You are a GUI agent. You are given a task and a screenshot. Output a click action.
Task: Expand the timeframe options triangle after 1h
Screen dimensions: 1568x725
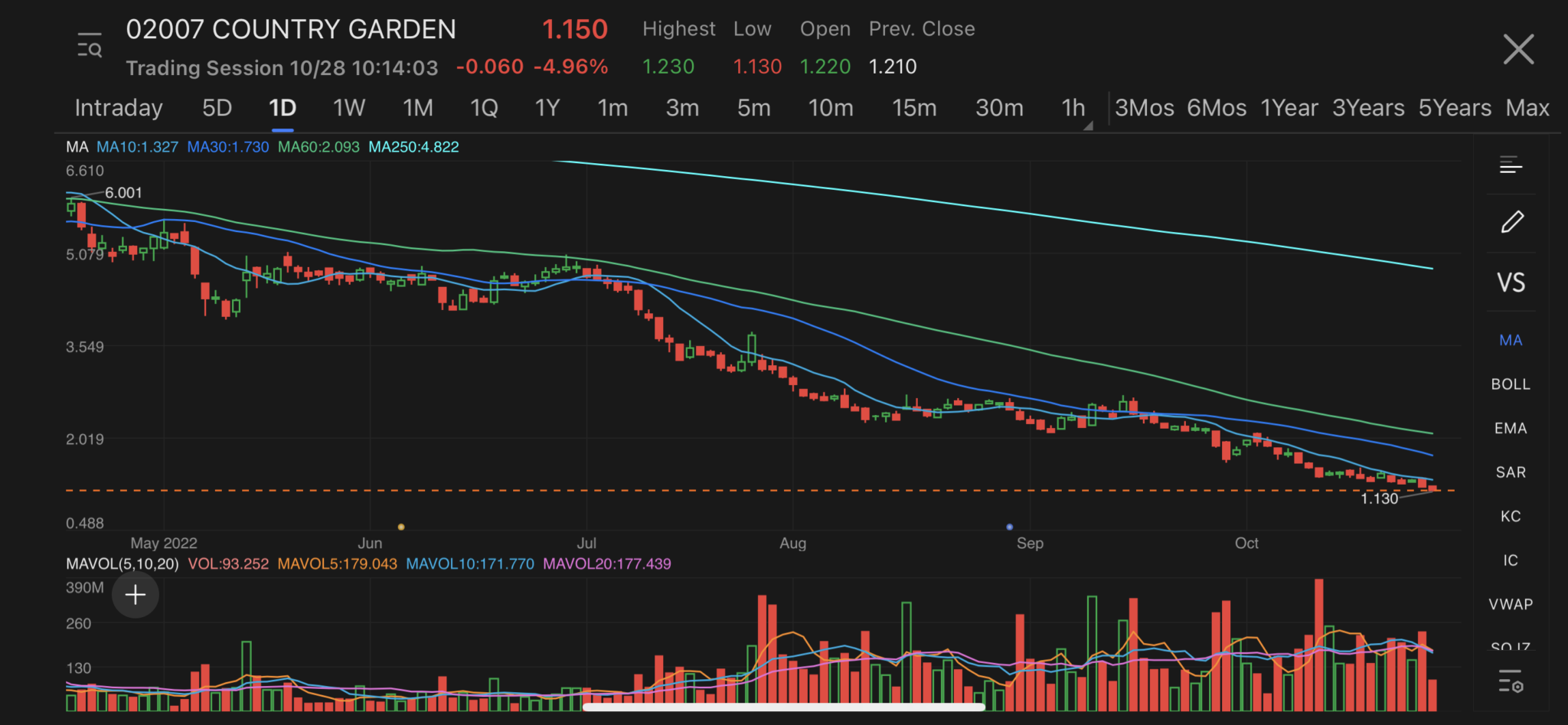(1088, 126)
